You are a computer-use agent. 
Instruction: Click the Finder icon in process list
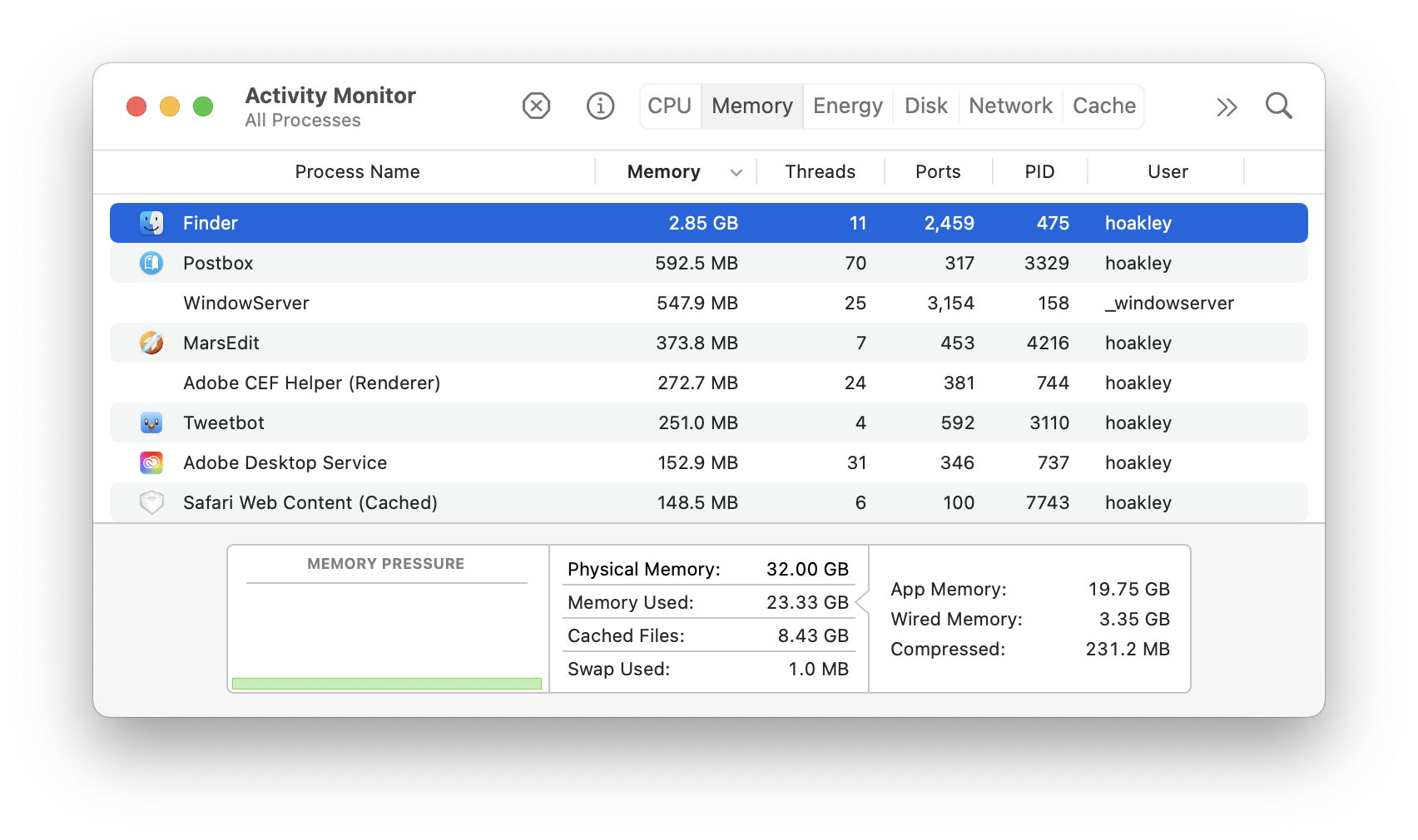(151, 223)
